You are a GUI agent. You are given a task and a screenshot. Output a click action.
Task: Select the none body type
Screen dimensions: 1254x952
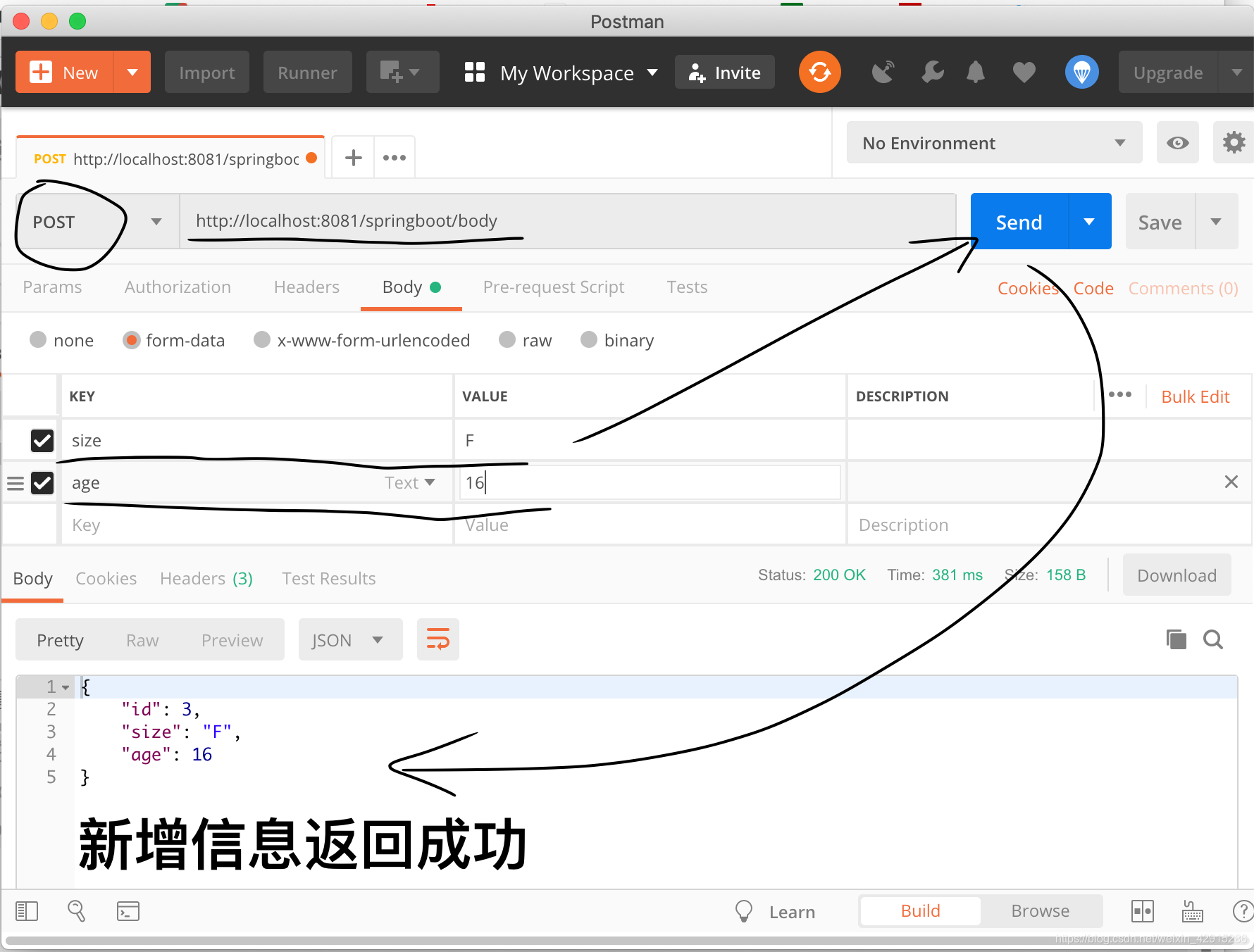pyautogui.click(x=38, y=340)
